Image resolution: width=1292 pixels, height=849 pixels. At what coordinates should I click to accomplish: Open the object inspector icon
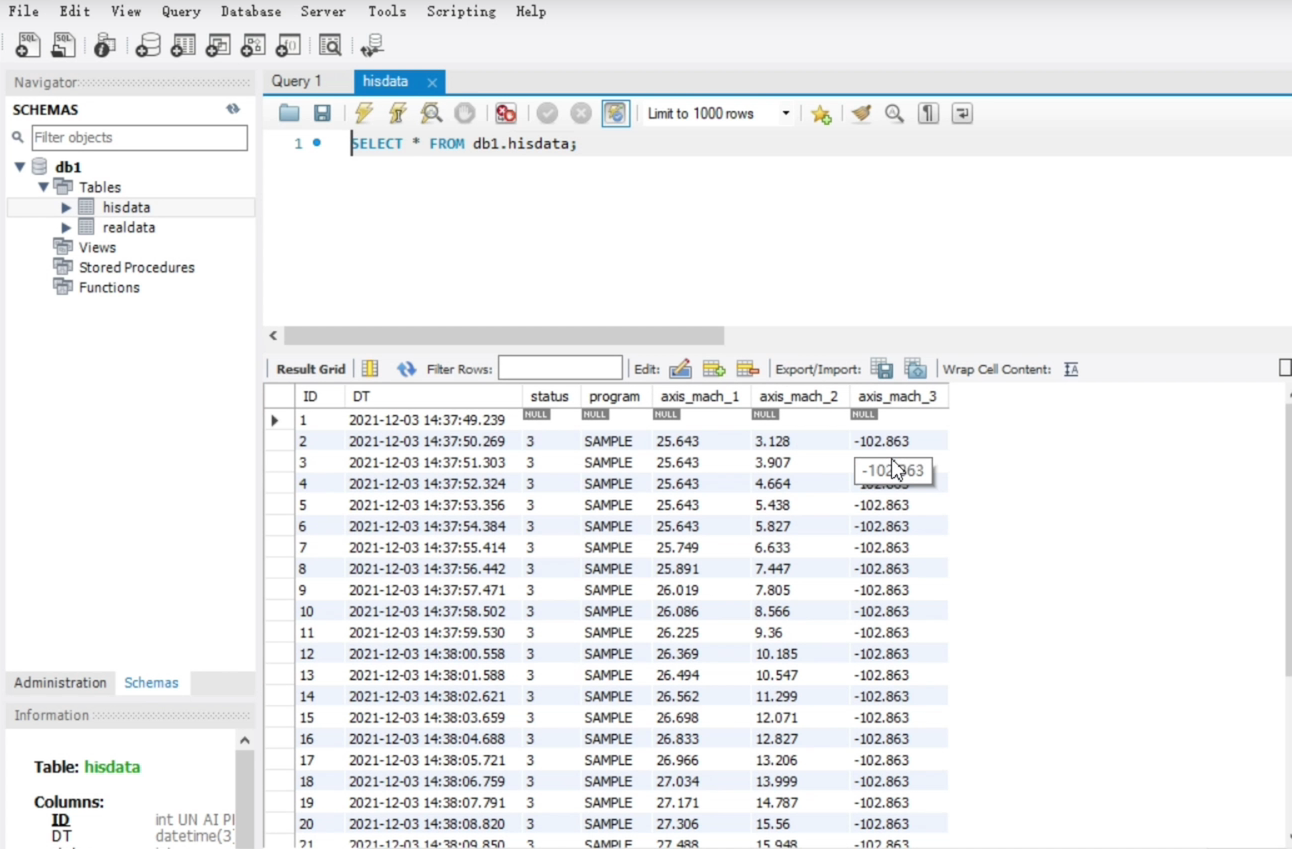(104, 45)
